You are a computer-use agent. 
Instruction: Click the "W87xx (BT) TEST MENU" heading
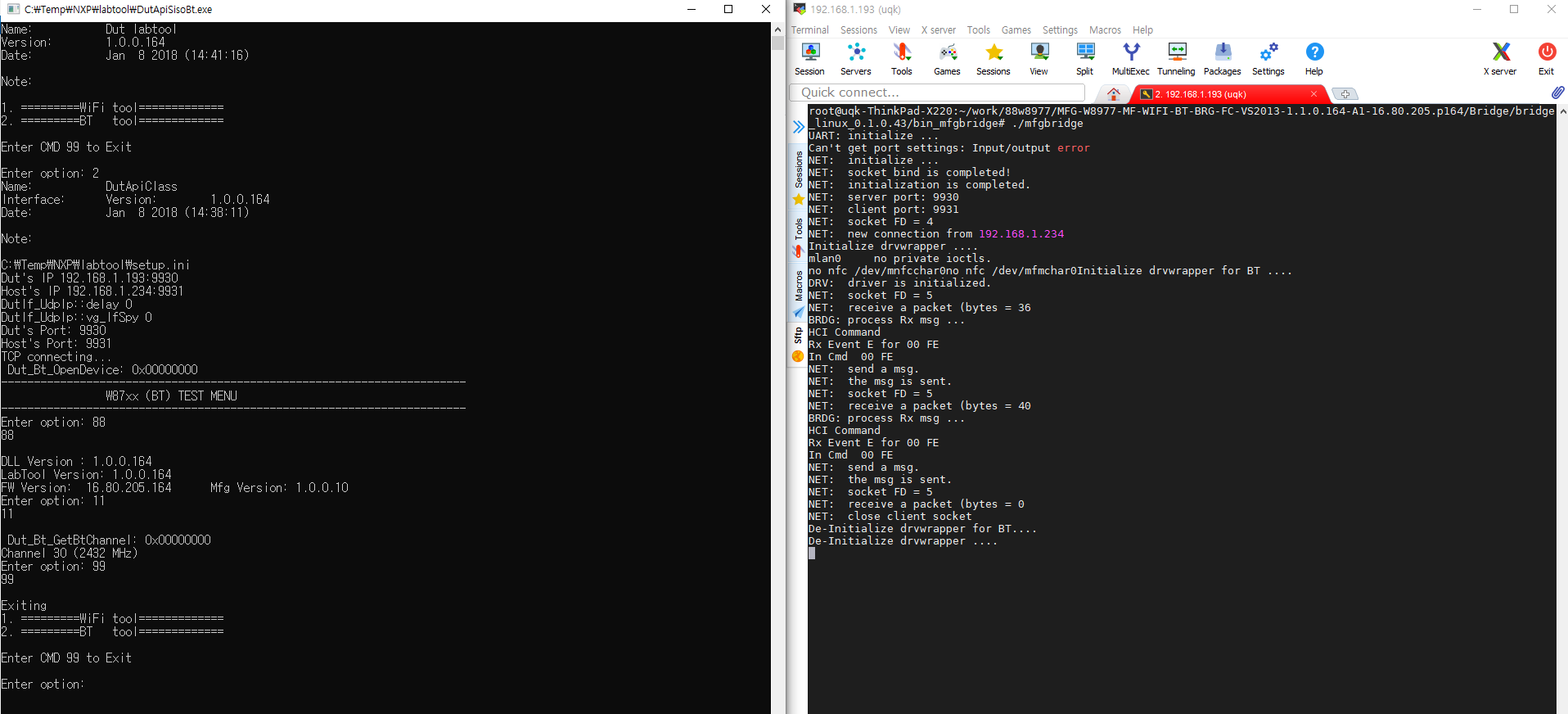(x=171, y=396)
